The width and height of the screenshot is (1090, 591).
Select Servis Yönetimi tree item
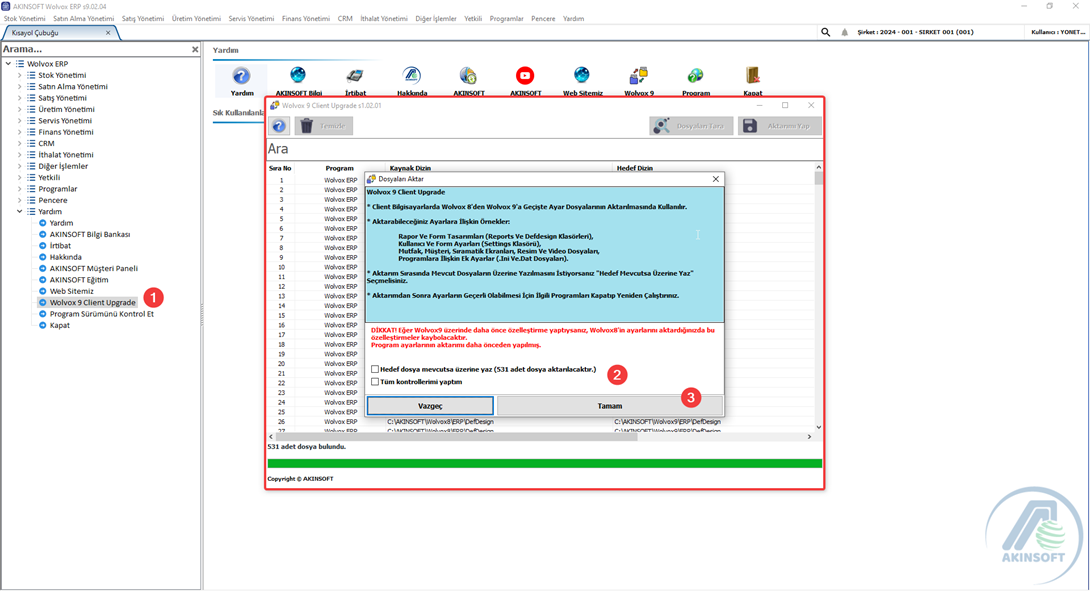pyautogui.click(x=65, y=120)
